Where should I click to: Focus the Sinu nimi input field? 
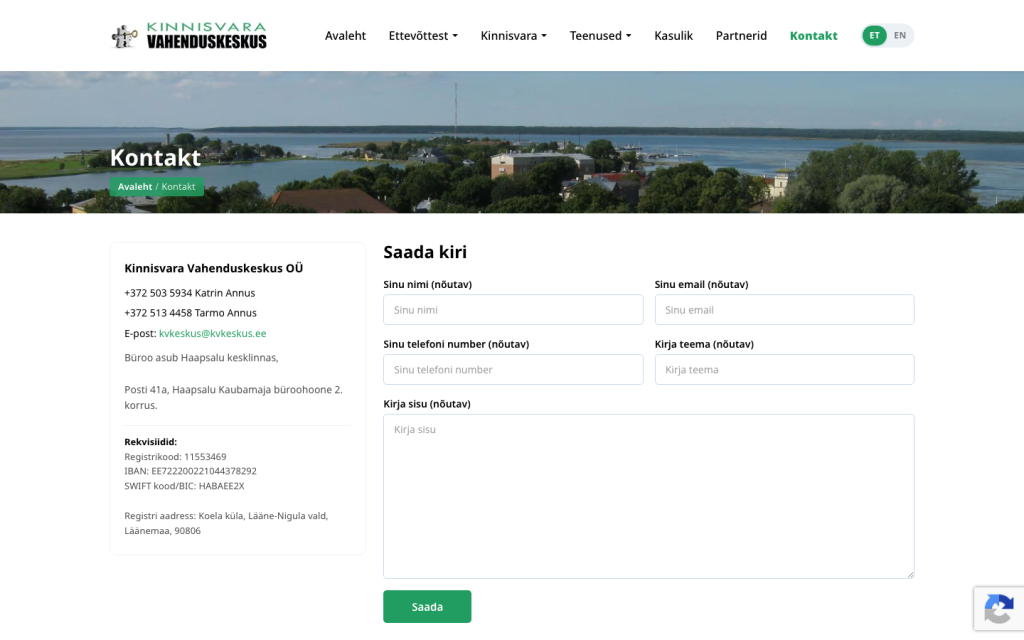[513, 310]
